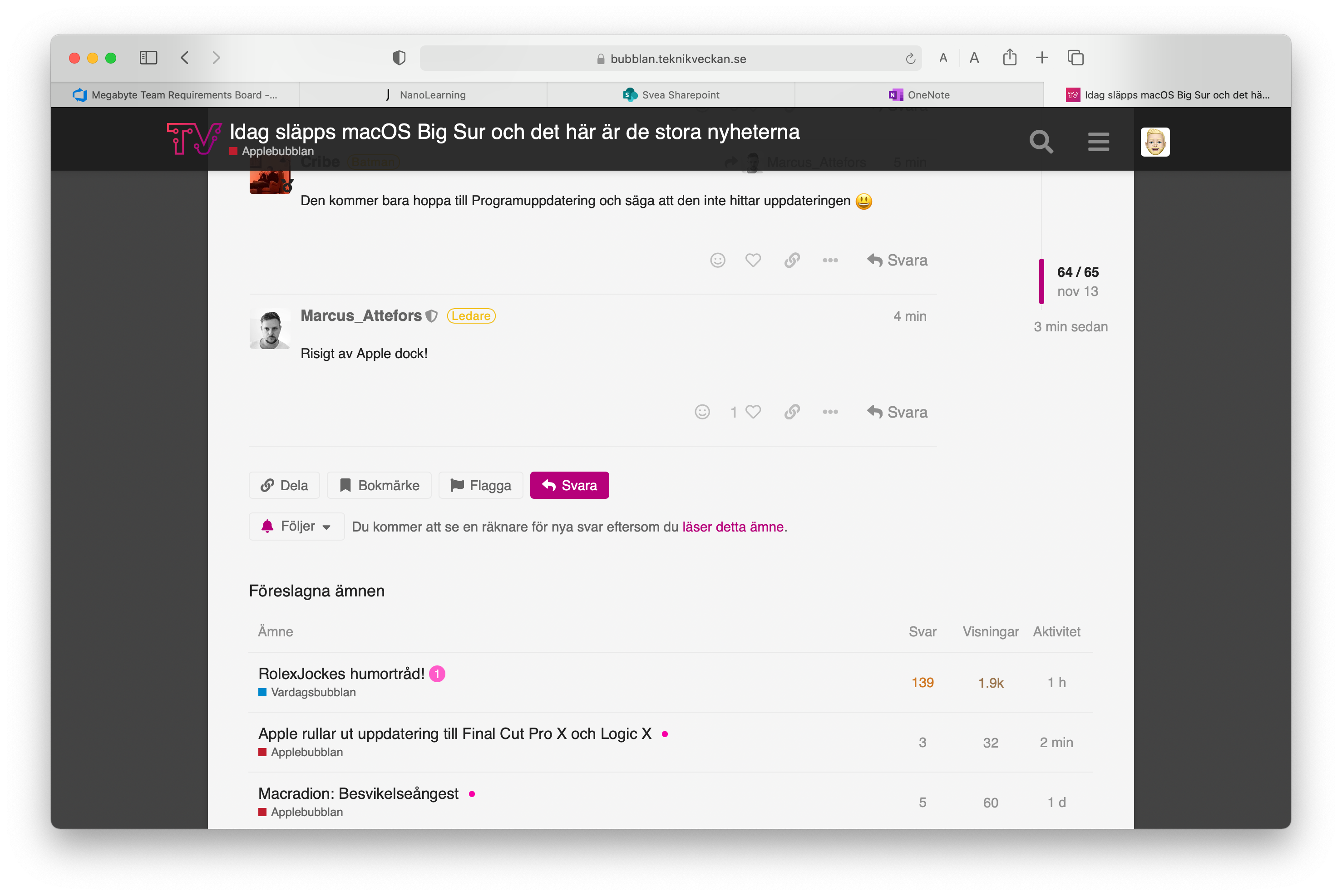Viewport: 1342px width, 896px height.
Task: Open the Macradion: Besvikelseångest topic
Action: point(358,794)
